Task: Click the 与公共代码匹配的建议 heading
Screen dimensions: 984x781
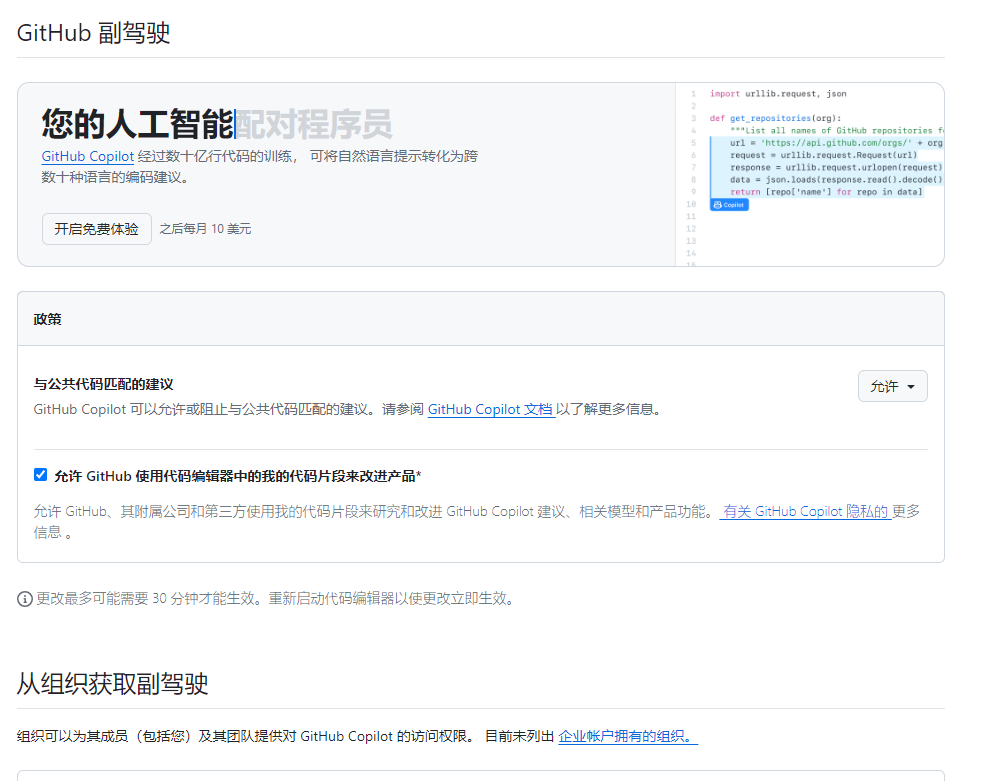Action: click(x=104, y=384)
